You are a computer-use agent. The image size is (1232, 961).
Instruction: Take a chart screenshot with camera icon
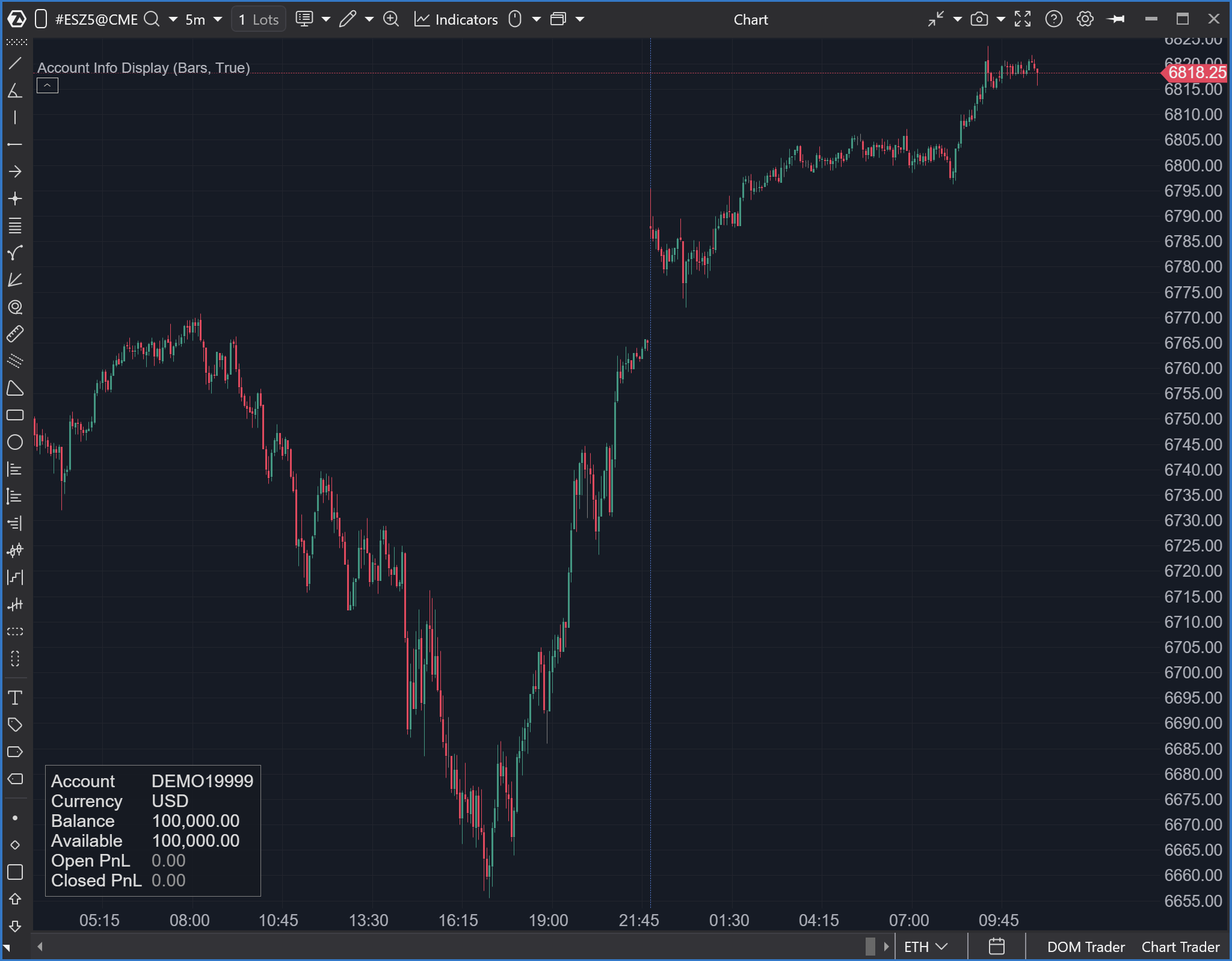(x=979, y=19)
